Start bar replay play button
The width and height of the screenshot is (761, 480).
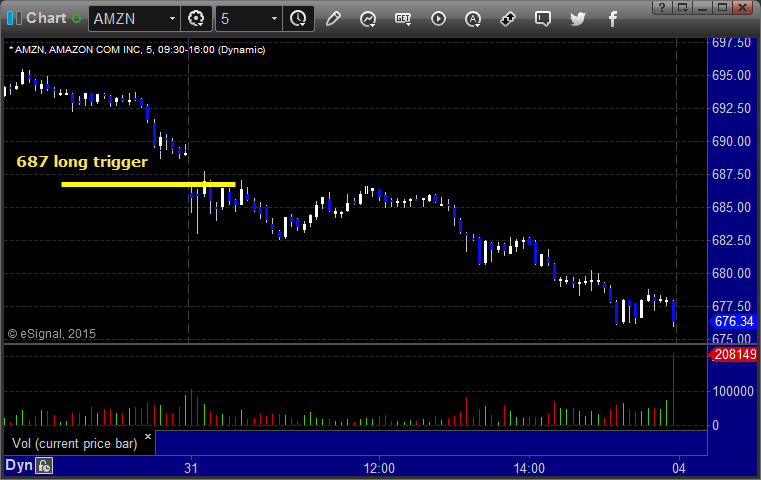pos(438,19)
